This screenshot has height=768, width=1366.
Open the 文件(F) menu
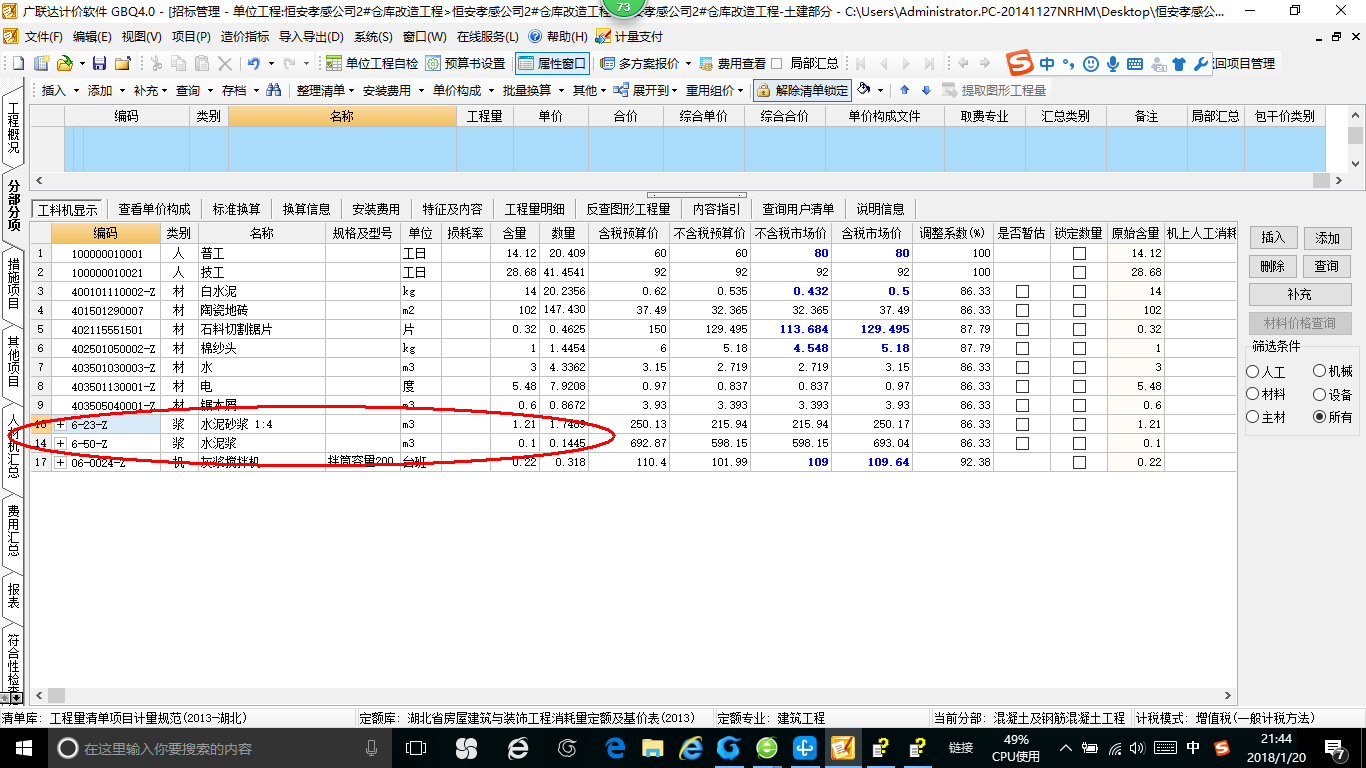pyautogui.click(x=43, y=36)
